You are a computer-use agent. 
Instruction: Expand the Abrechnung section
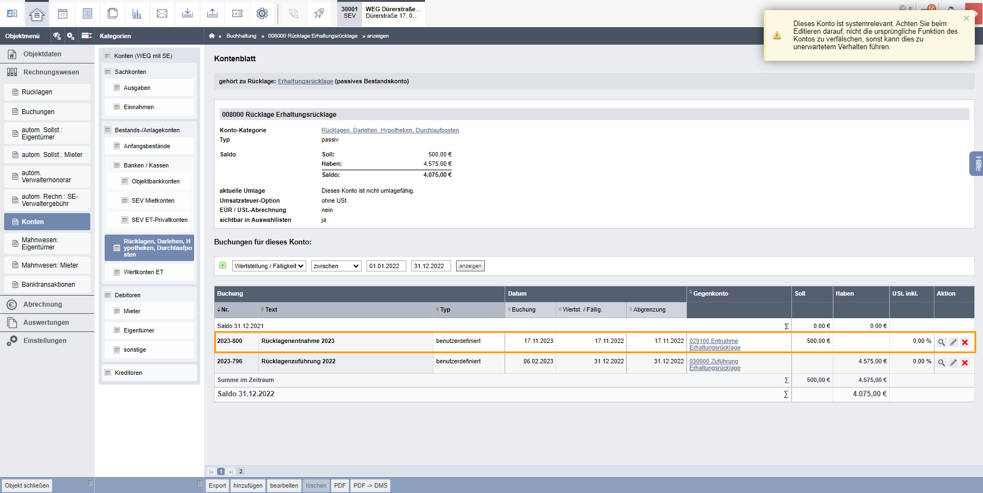(47, 304)
